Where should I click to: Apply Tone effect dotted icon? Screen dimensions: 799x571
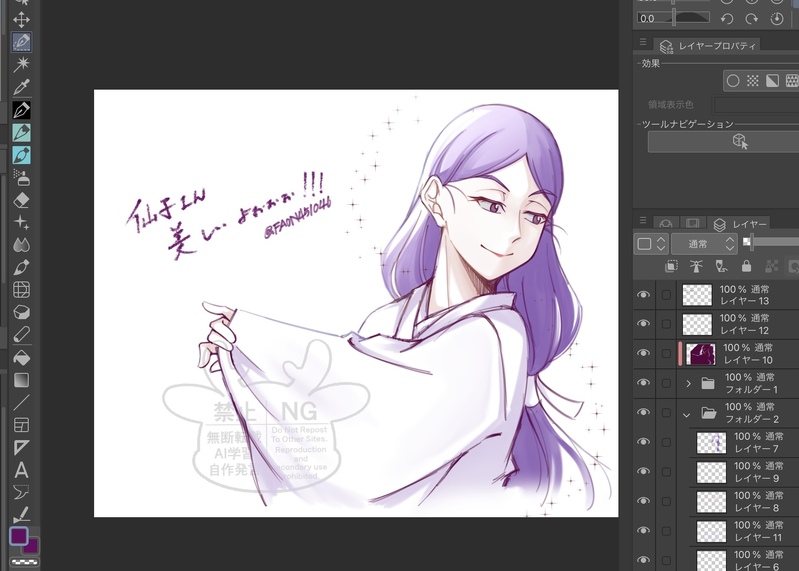click(753, 81)
